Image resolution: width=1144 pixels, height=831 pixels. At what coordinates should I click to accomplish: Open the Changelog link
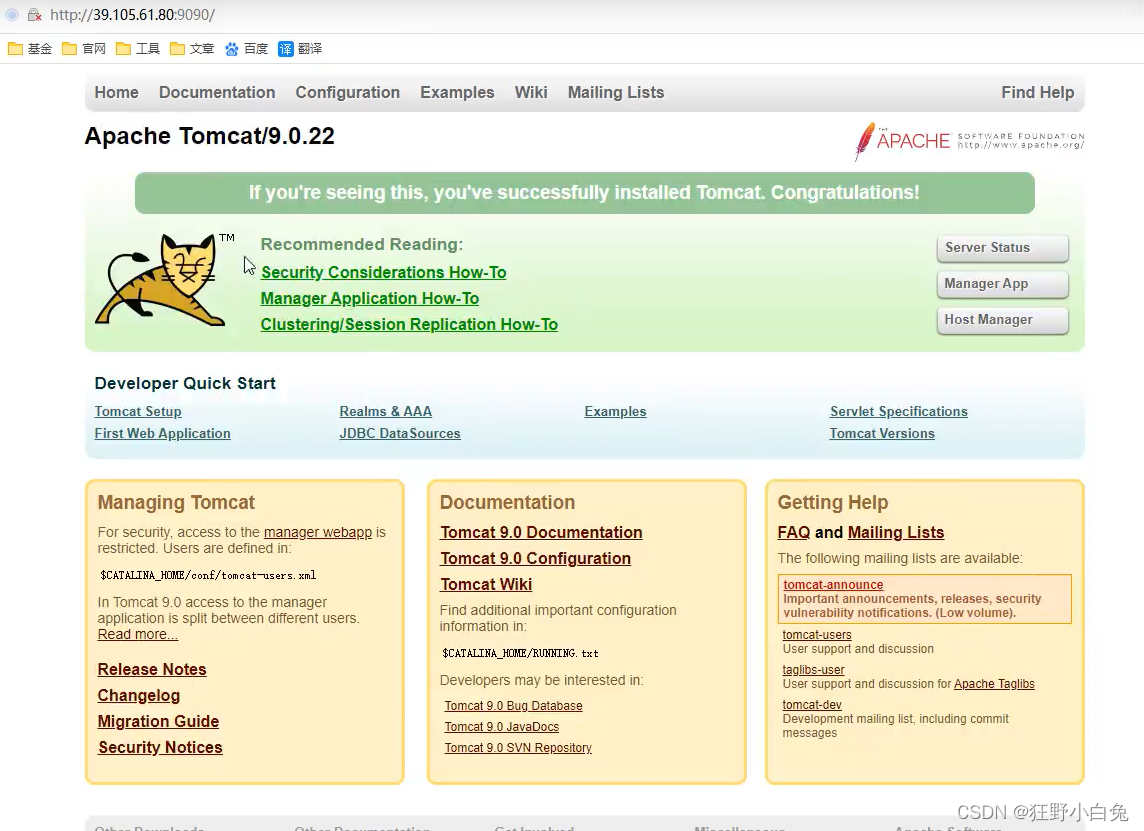pos(139,696)
